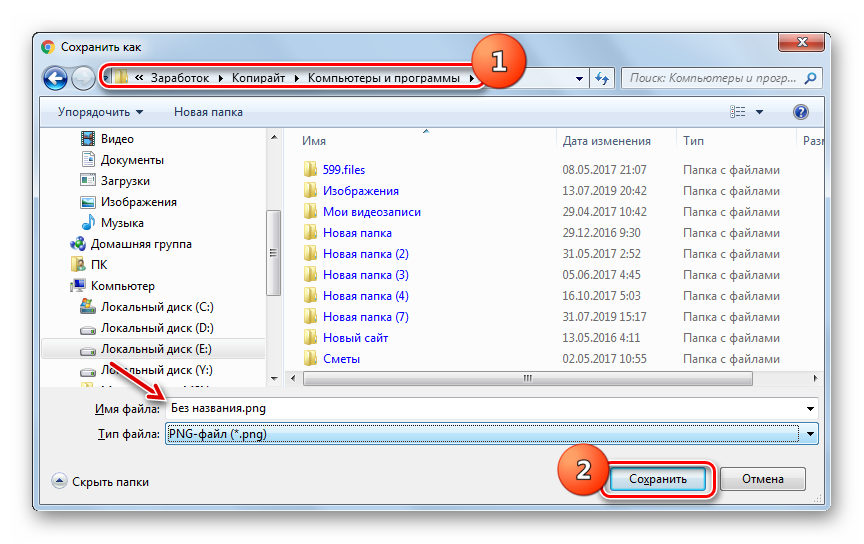
Task: Click the Back navigation arrow button
Action: [56, 78]
